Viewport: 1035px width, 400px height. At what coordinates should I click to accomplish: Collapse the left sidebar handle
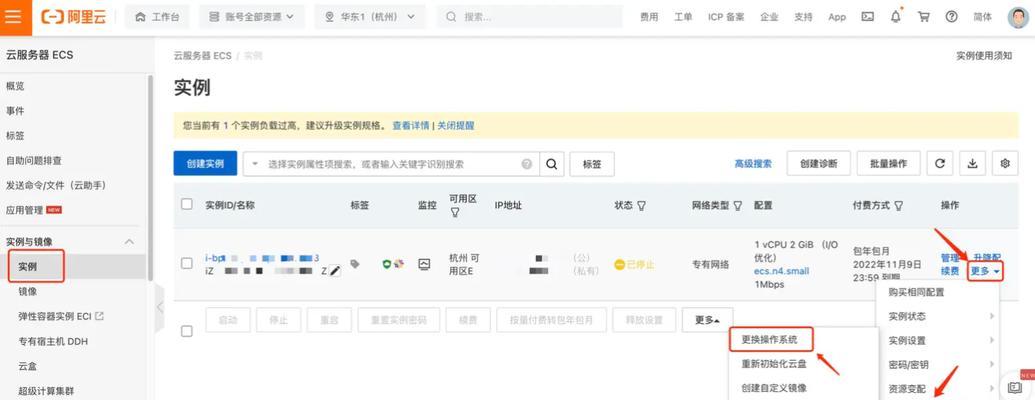point(159,308)
